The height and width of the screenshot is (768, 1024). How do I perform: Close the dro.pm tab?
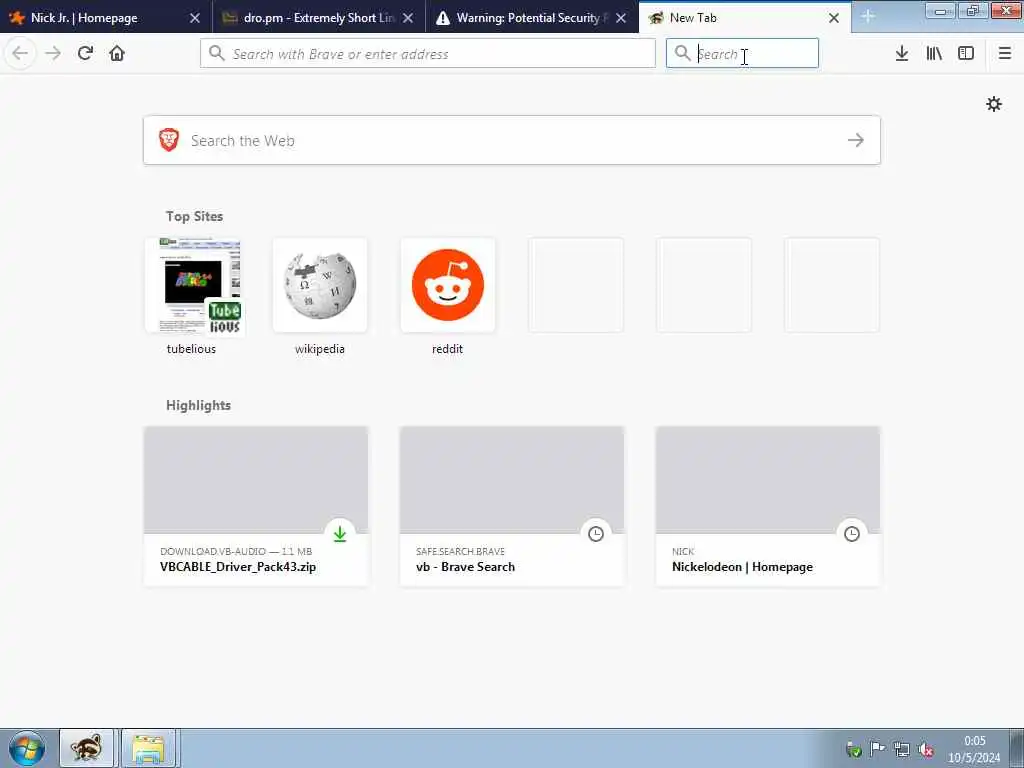tap(408, 18)
